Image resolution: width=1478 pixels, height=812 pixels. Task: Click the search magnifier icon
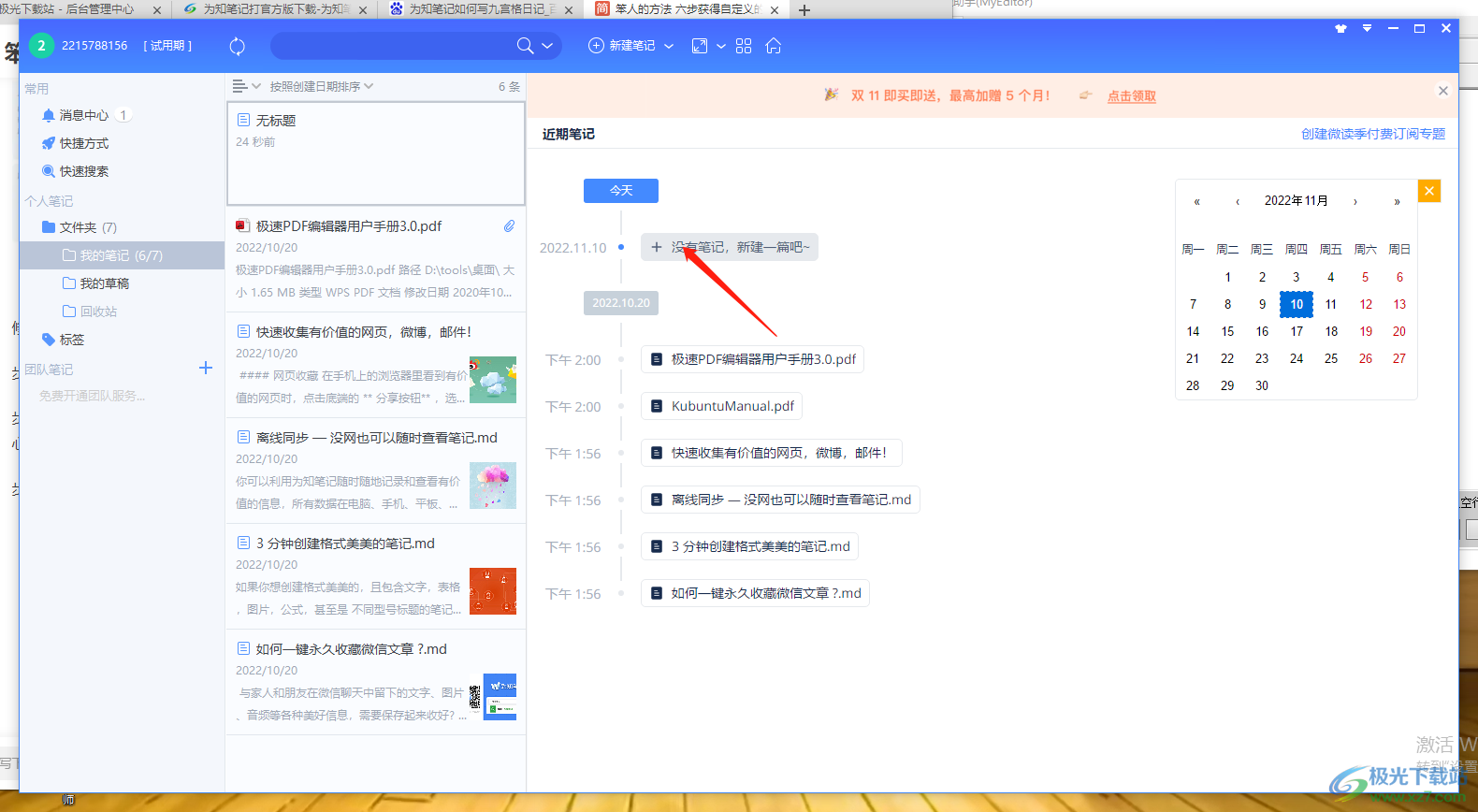pyautogui.click(x=526, y=46)
